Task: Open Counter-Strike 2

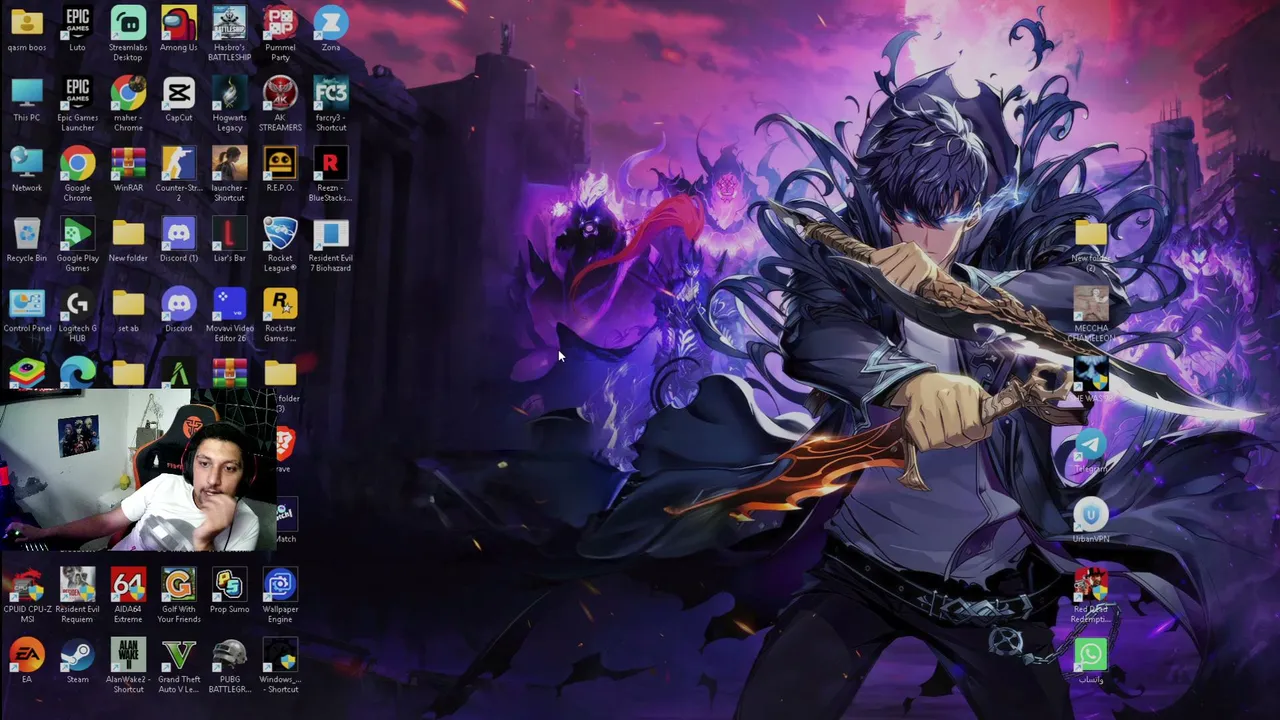Action: coord(179,174)
